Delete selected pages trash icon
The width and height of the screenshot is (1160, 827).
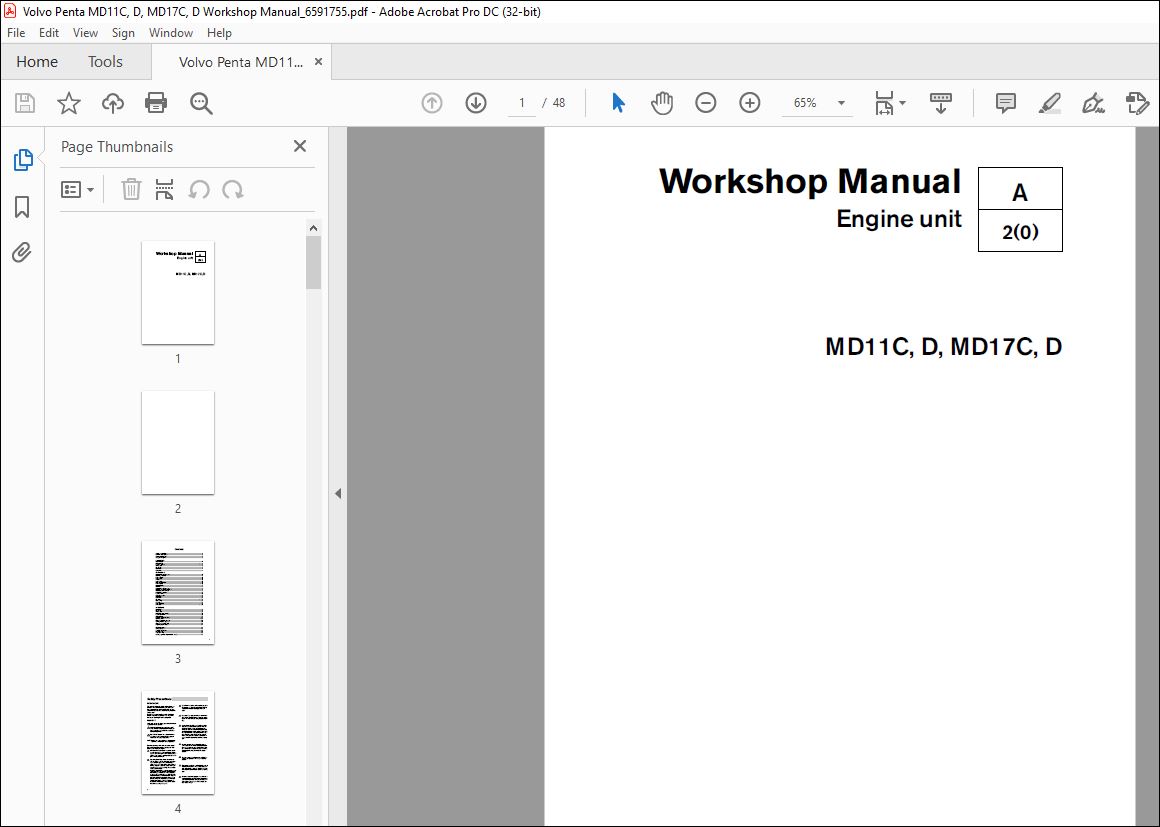pyautogui.click(x=131, y=189)
